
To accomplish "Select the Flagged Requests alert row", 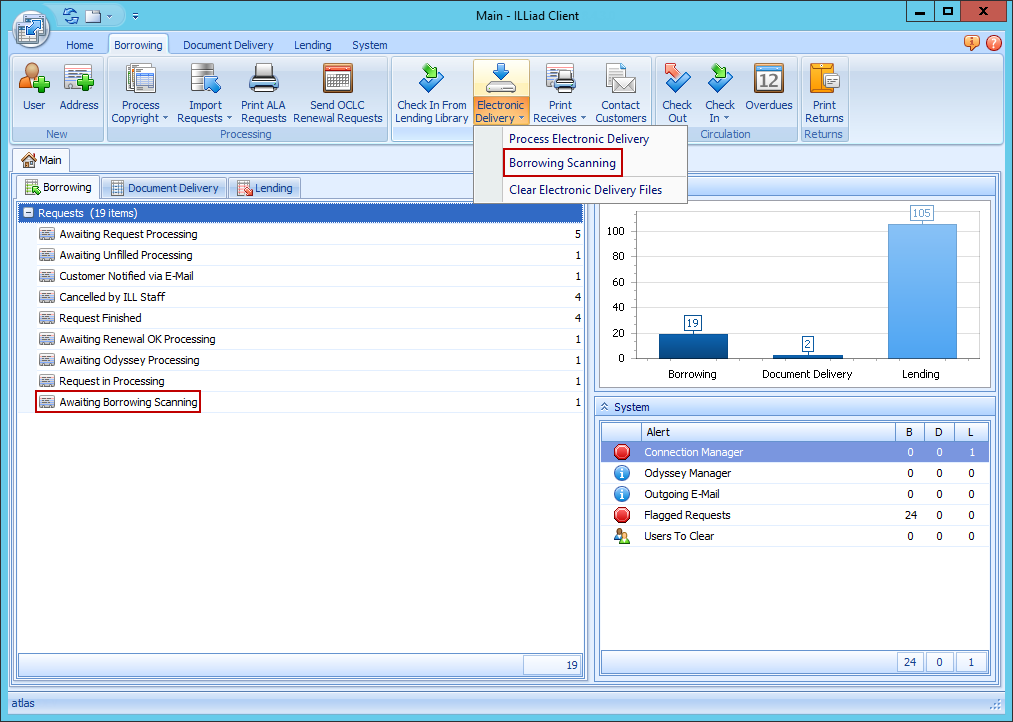I will pyautogui.click(x=687, y=515).
